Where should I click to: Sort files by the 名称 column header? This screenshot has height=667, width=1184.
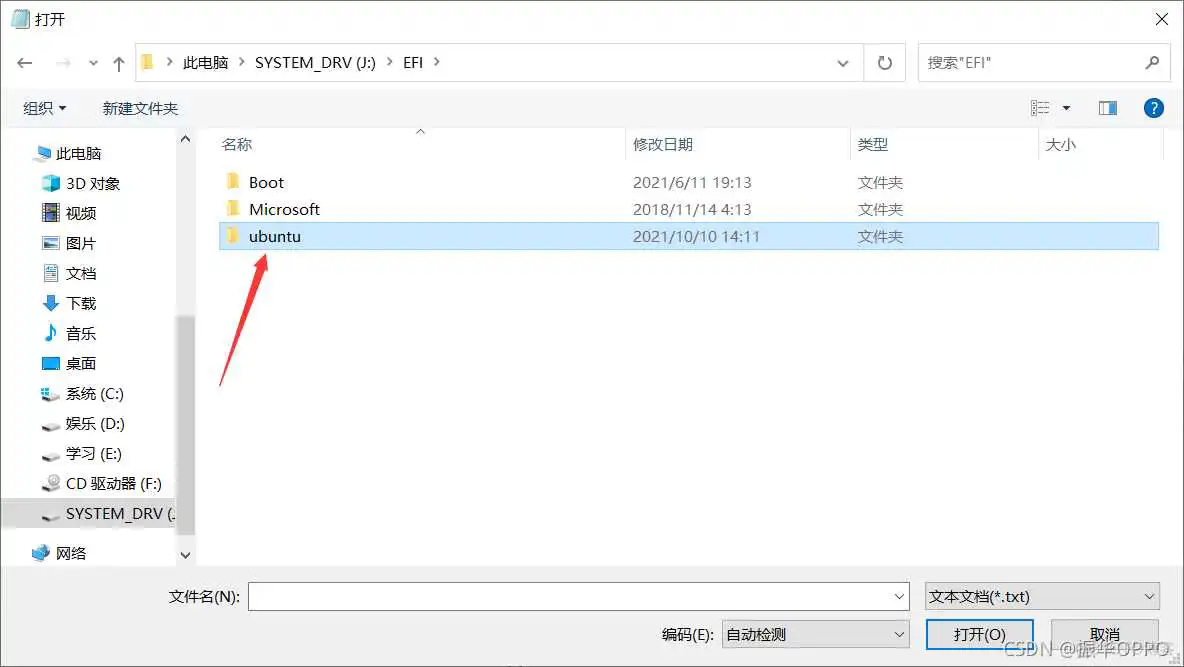[236, 144]
